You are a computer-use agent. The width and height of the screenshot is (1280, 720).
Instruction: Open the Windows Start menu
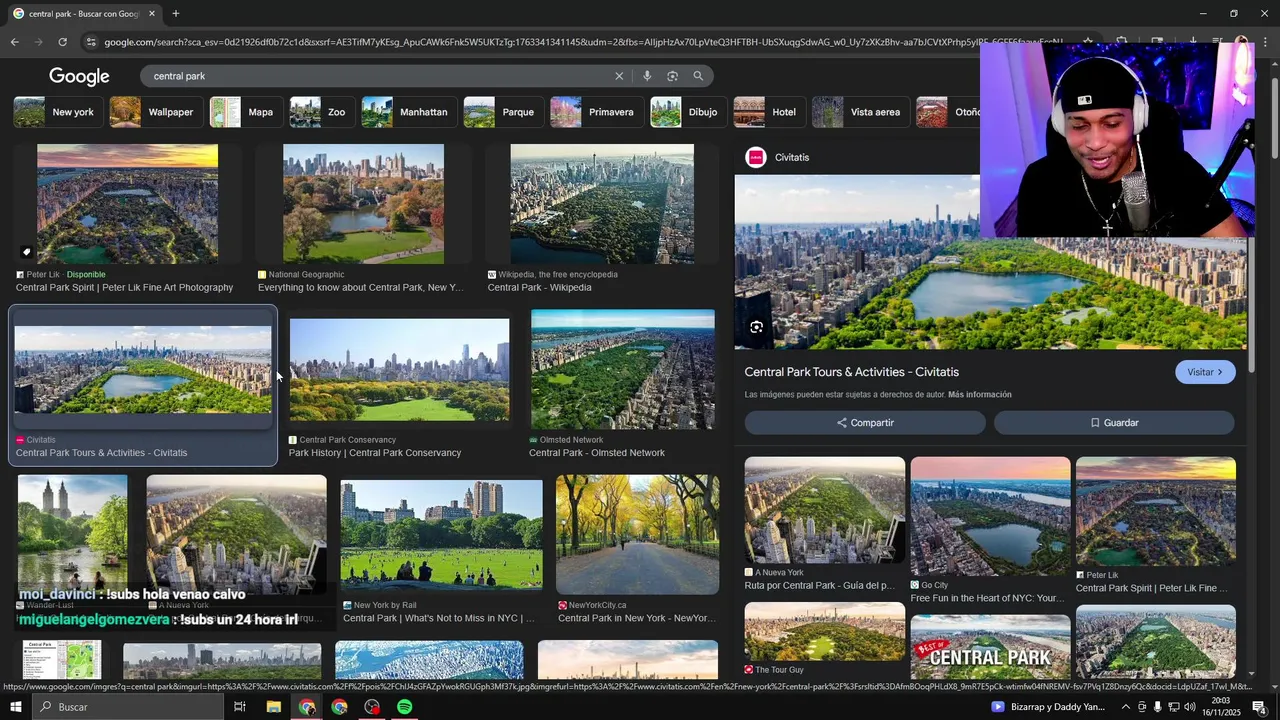point(15,707)
